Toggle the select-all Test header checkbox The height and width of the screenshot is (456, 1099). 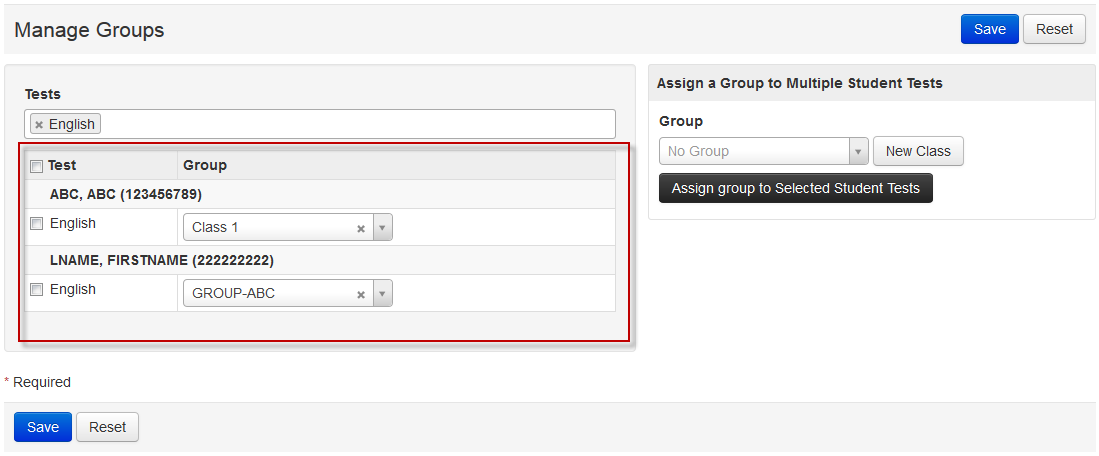(x=36, y=166)
